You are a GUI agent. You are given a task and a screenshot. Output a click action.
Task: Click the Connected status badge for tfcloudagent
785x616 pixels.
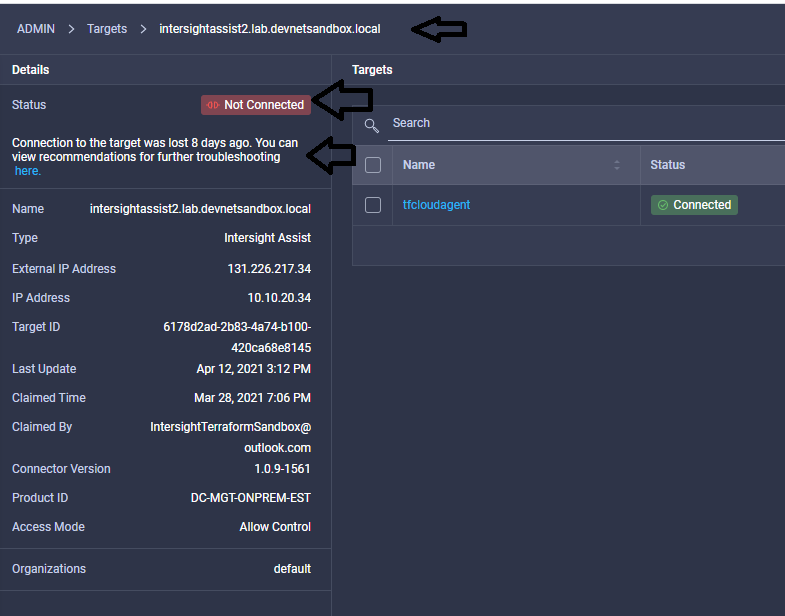click(x=694, y=205)
